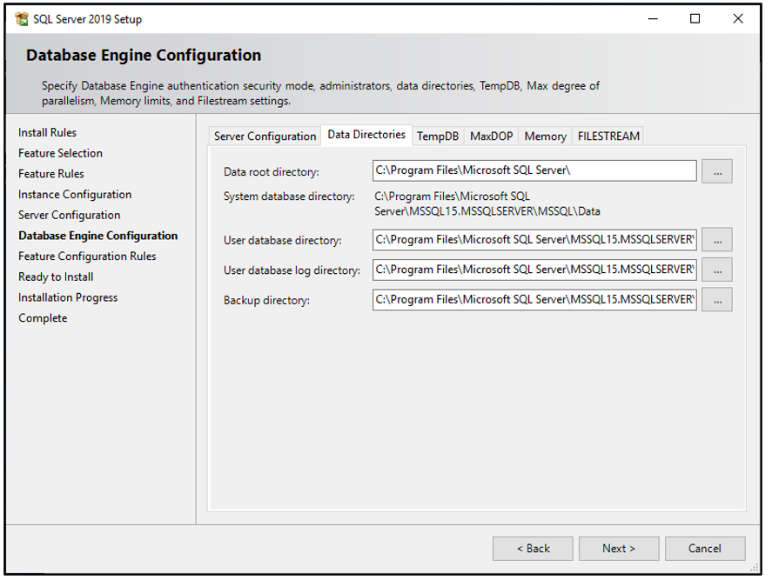Image resolution: width=768 pixels, height=580 pixels.
Task: Click the Data root directory text field
Action: 534,171
